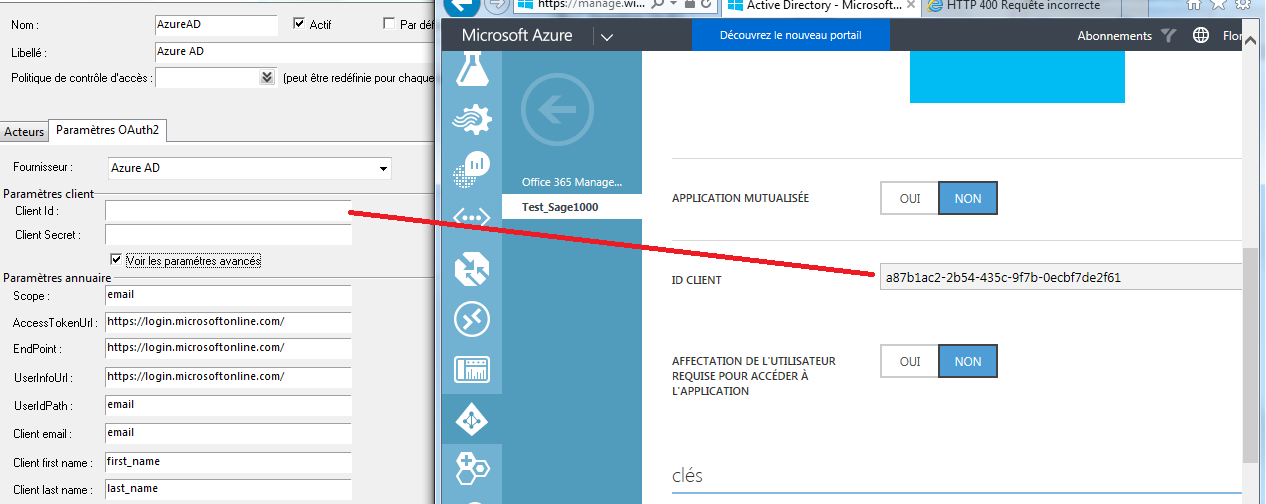Open the networks brackets sidebar icon
This screenshot has height=504, width=1266.
pos(471,217)
